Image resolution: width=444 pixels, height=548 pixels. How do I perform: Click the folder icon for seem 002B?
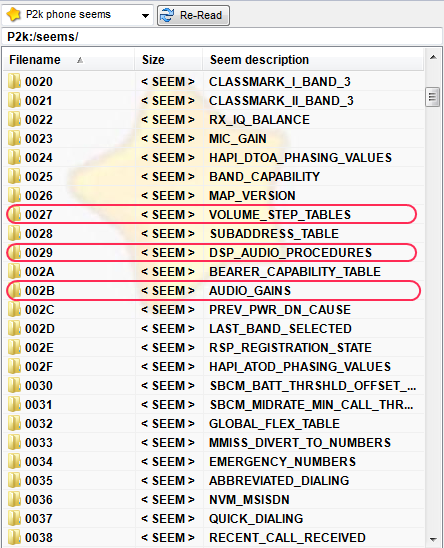[x=14, y=291]
